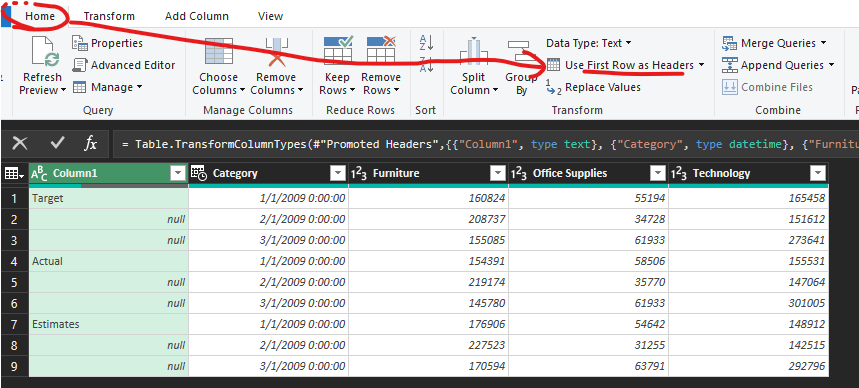
Task: Select the Technology value 273641
Action: click(748, 240)
